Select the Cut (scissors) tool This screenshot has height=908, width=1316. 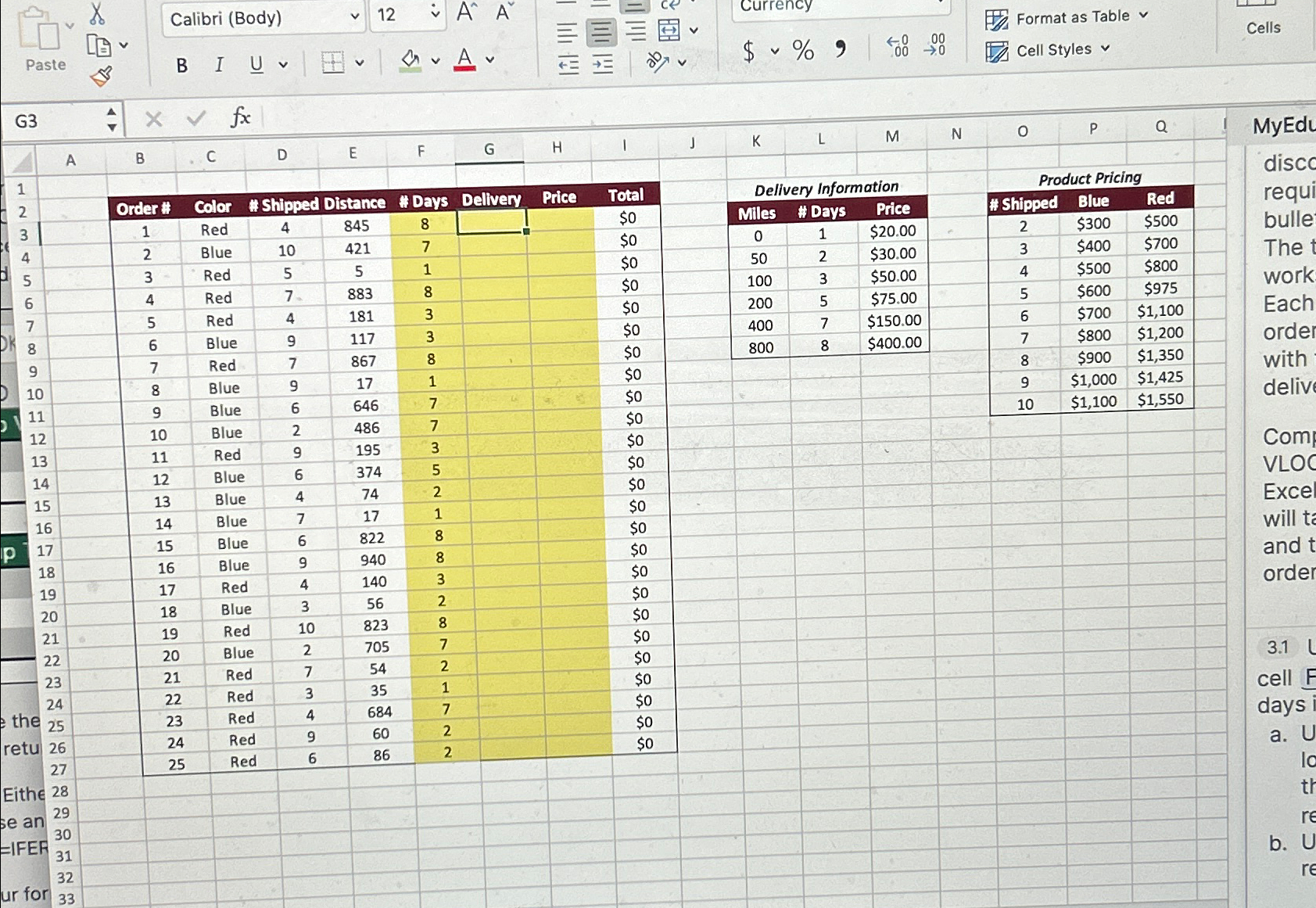tap(97, 16)
